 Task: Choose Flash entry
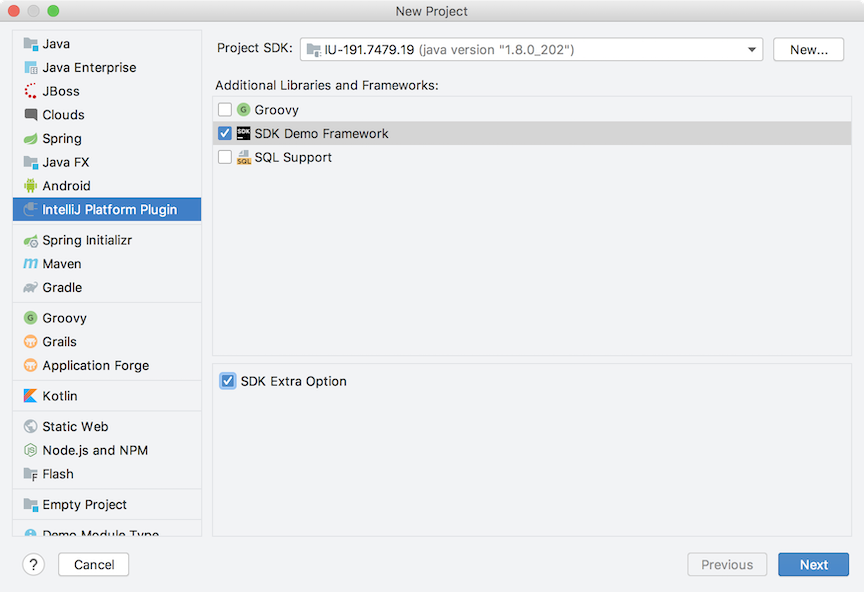(x=107, y=474)
